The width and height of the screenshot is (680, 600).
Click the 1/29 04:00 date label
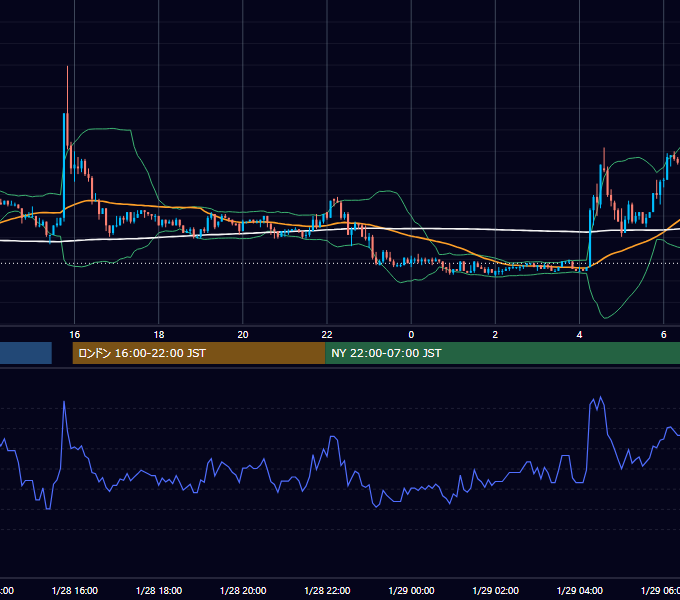(579, 590)
